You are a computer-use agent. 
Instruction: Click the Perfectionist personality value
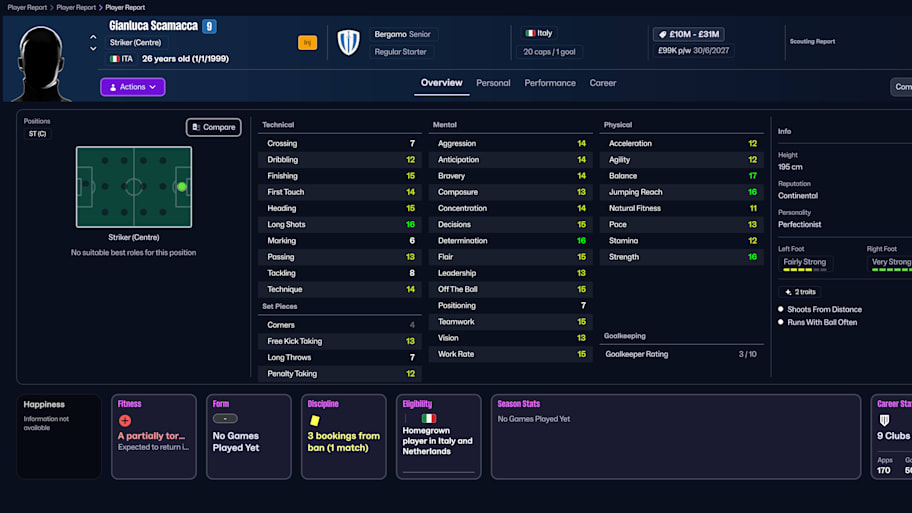click(x=800, y=225)
